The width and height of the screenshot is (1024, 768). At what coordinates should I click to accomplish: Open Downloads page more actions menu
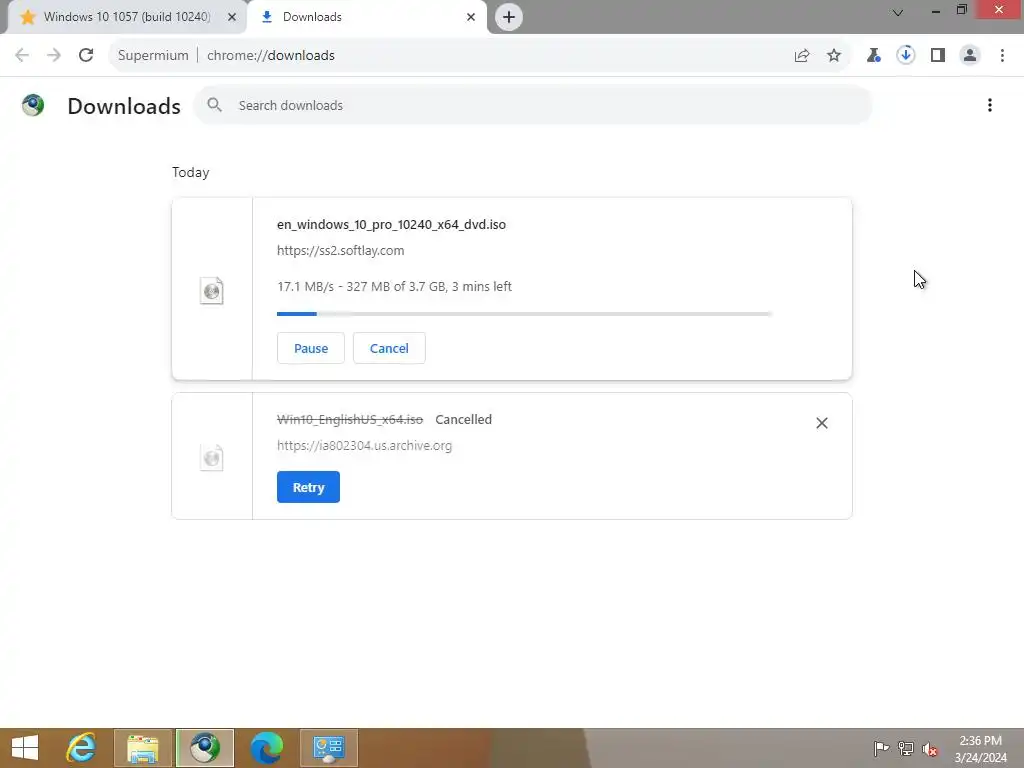[990, 105]
